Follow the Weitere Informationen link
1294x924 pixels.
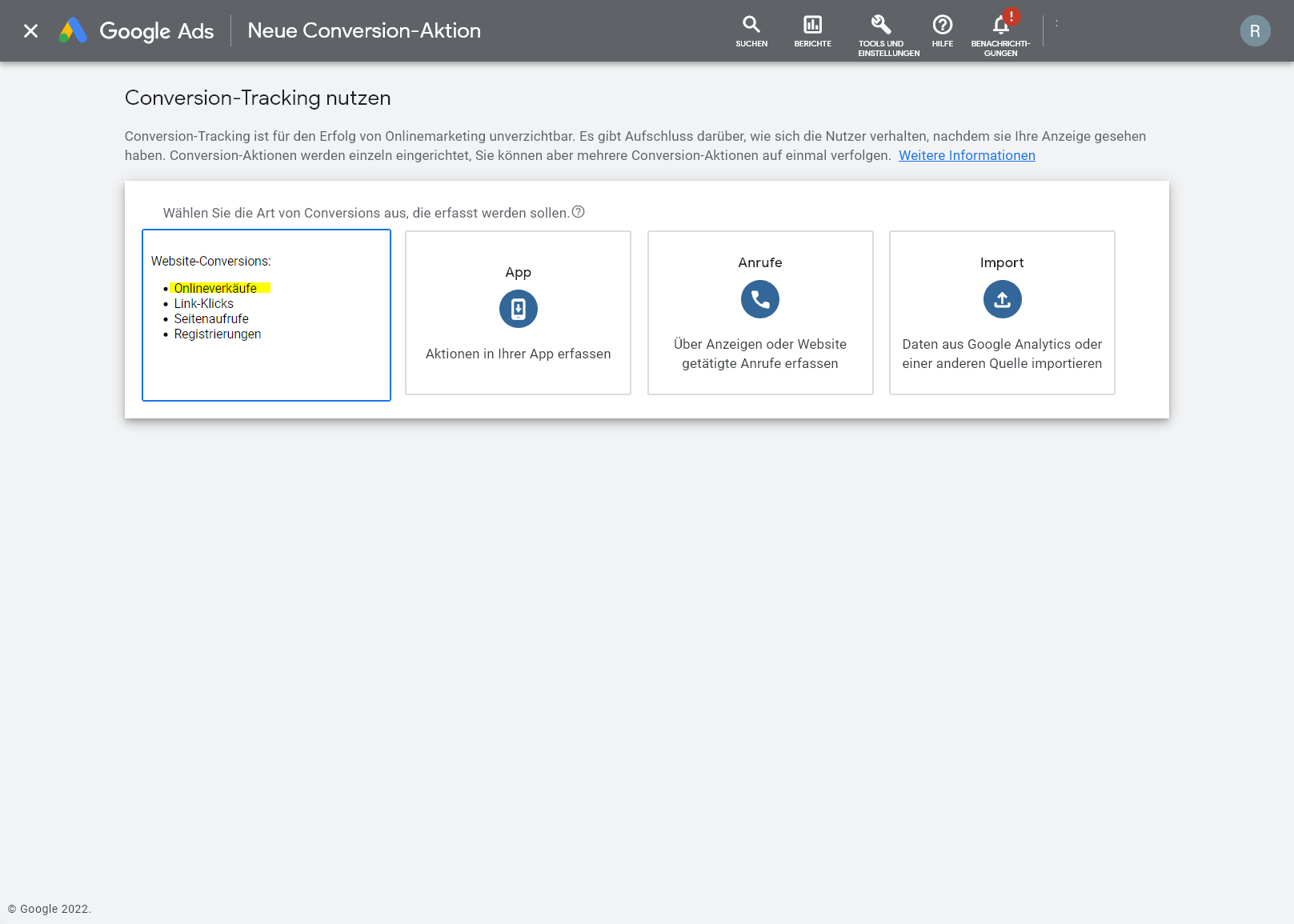pos(966,155)
